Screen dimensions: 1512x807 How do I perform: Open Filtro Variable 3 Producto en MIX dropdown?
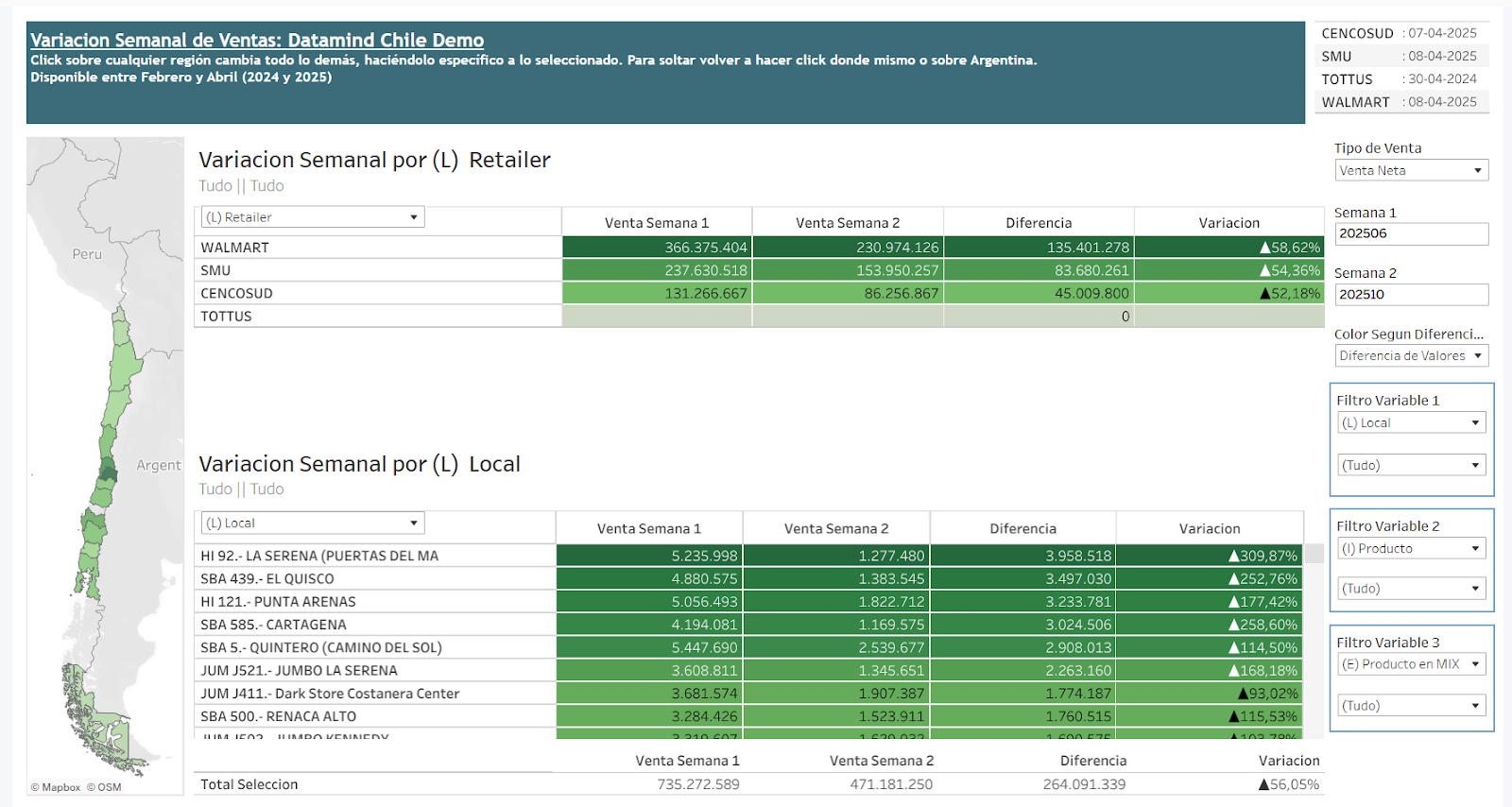[x=1411, y=664]
